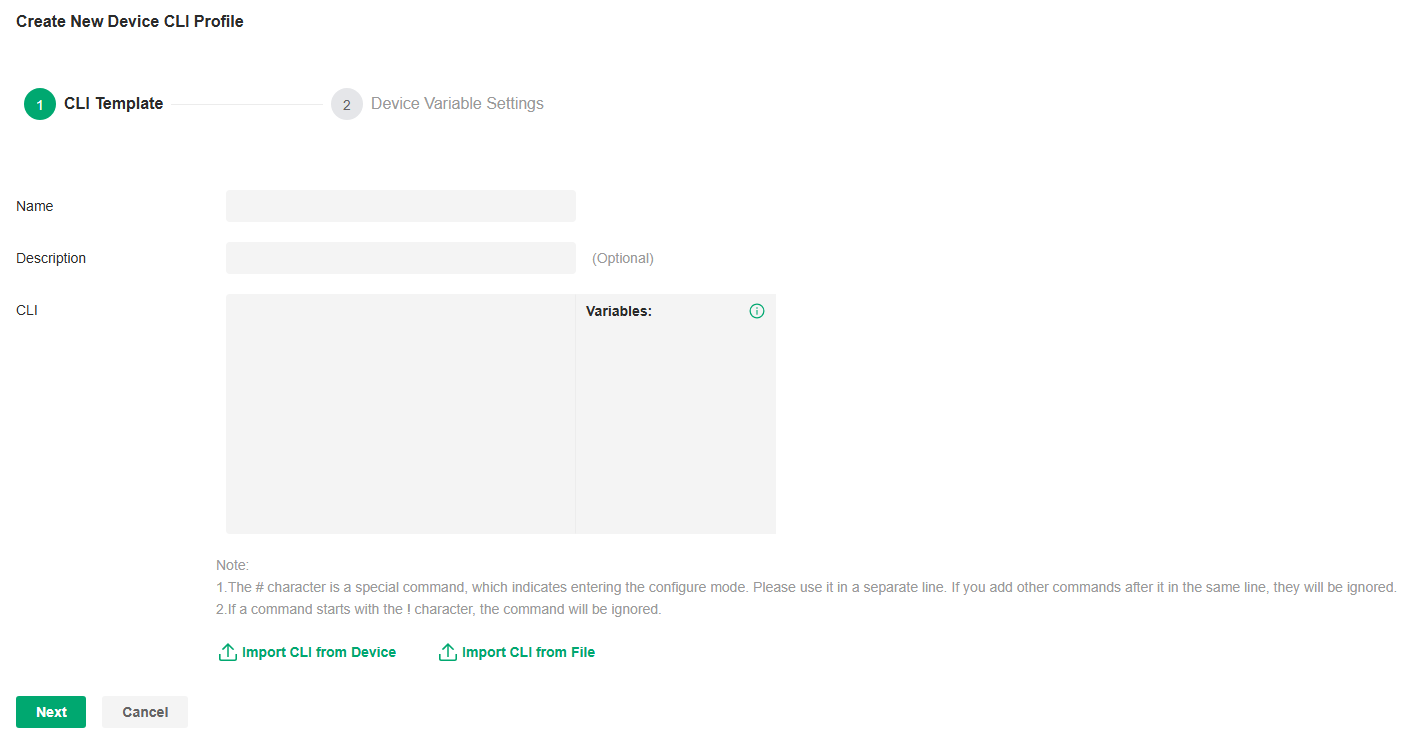Click inside the CLI text area

pyautogui.click(x=400, y=413)
